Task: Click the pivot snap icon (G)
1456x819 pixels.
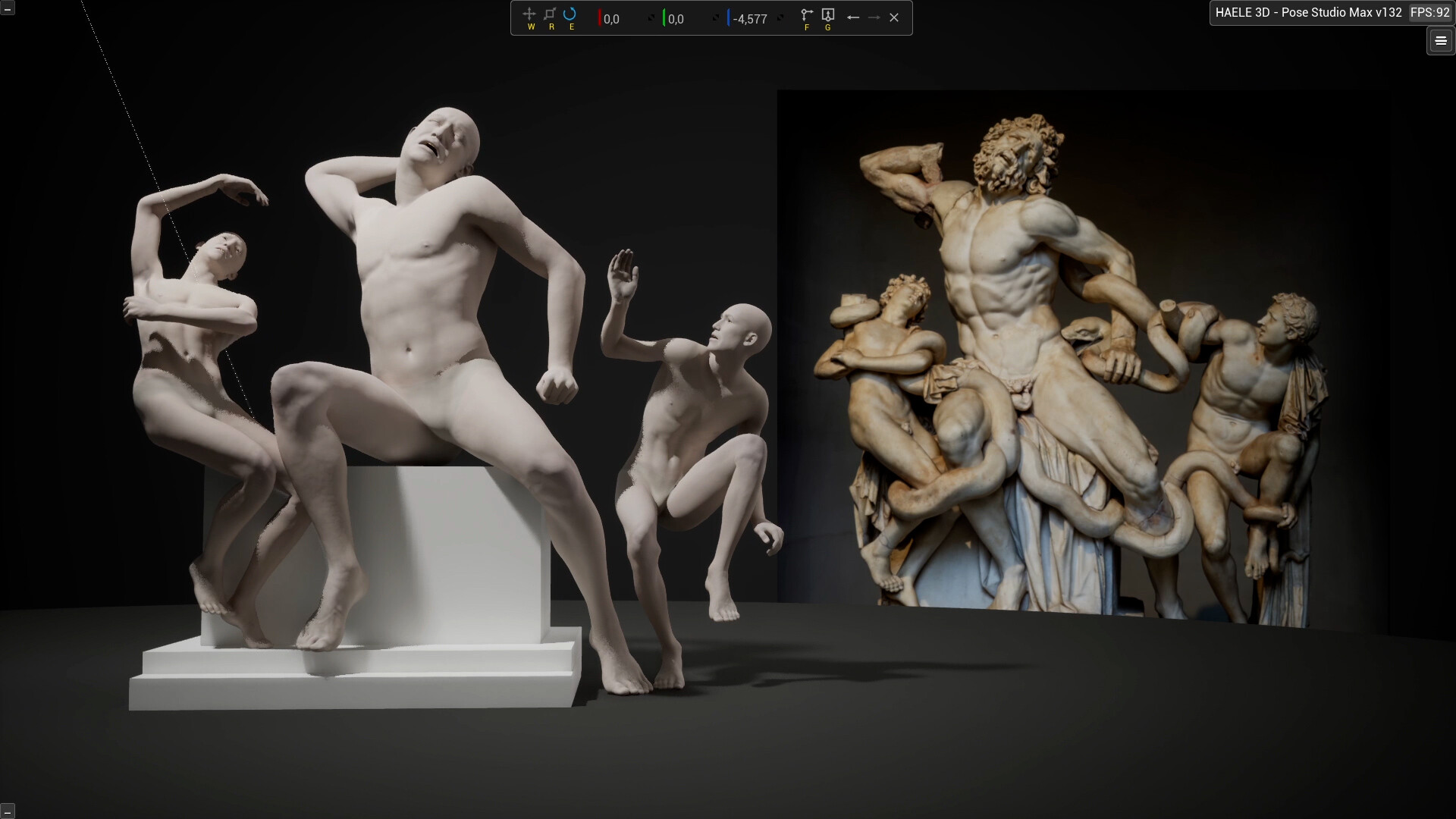Action: point(828,15)
